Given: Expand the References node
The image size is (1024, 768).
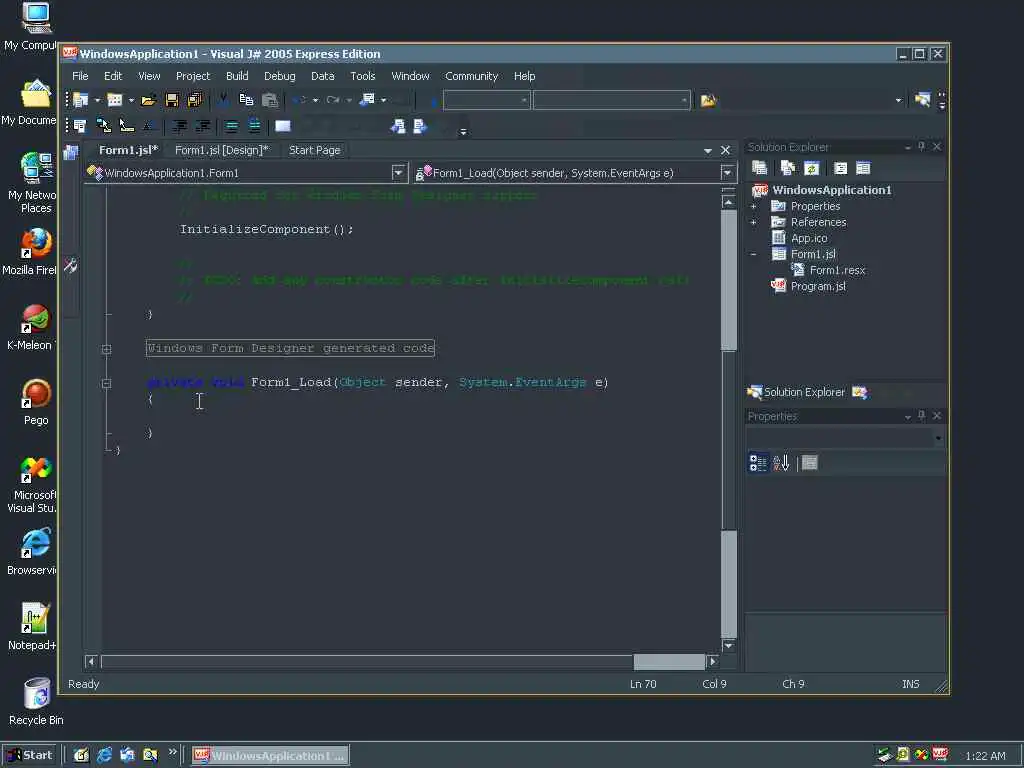Looking at the screenshot, I should click(x=754, y=223).
